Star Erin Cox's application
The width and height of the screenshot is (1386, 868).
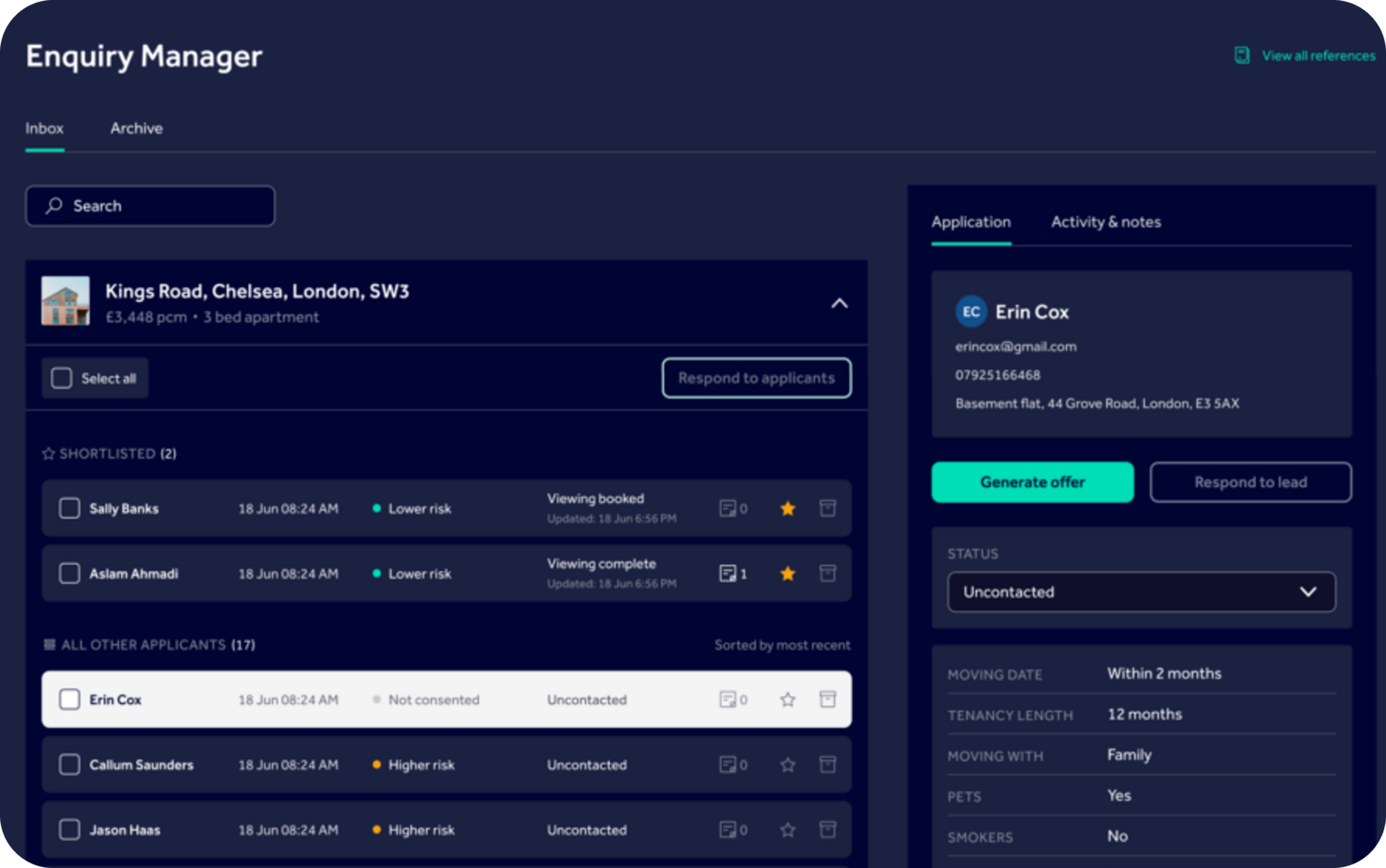point(787,699)
